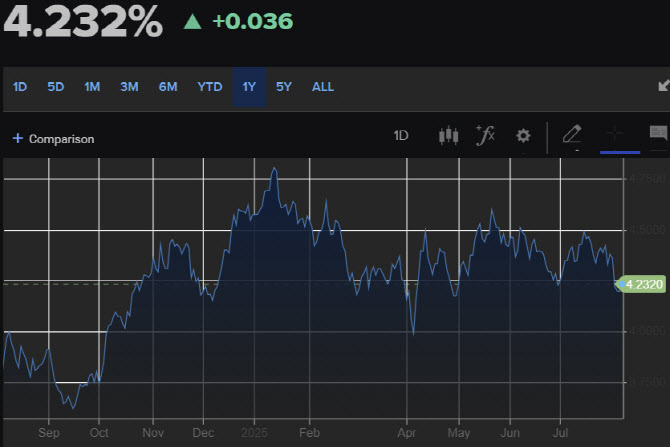Select the 1D time range tab
The width and height of the screenshot is (670, 447).
[20, 87]
